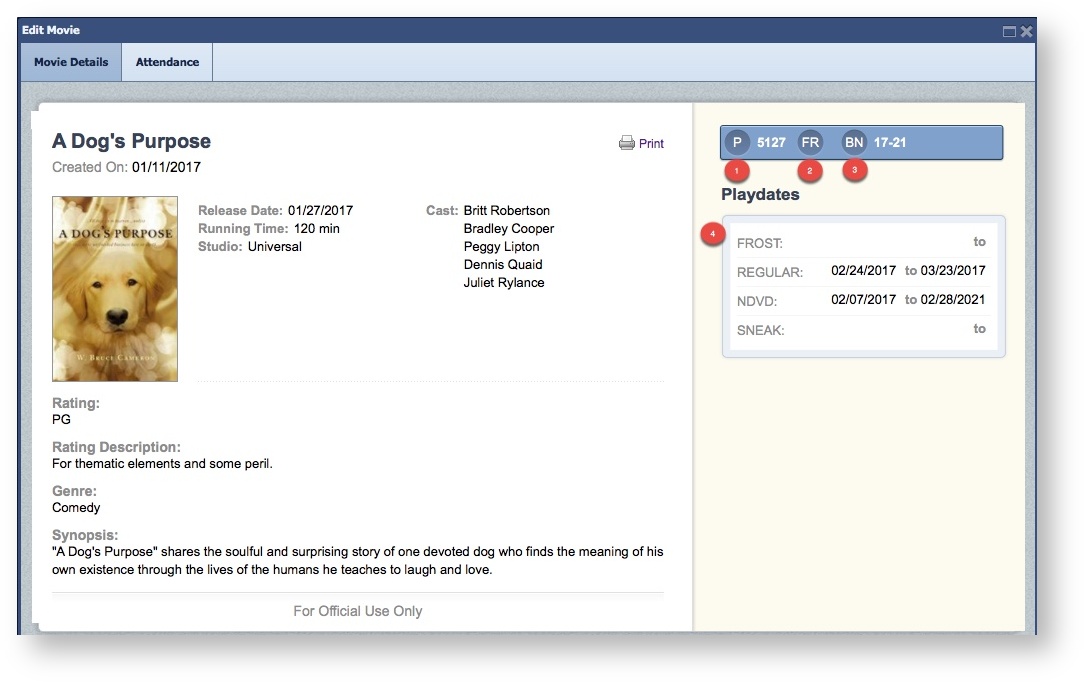This screenshot has height=683, width=1085.
Task: Maximize the Edit Movie window
Action: (1009, 31)
